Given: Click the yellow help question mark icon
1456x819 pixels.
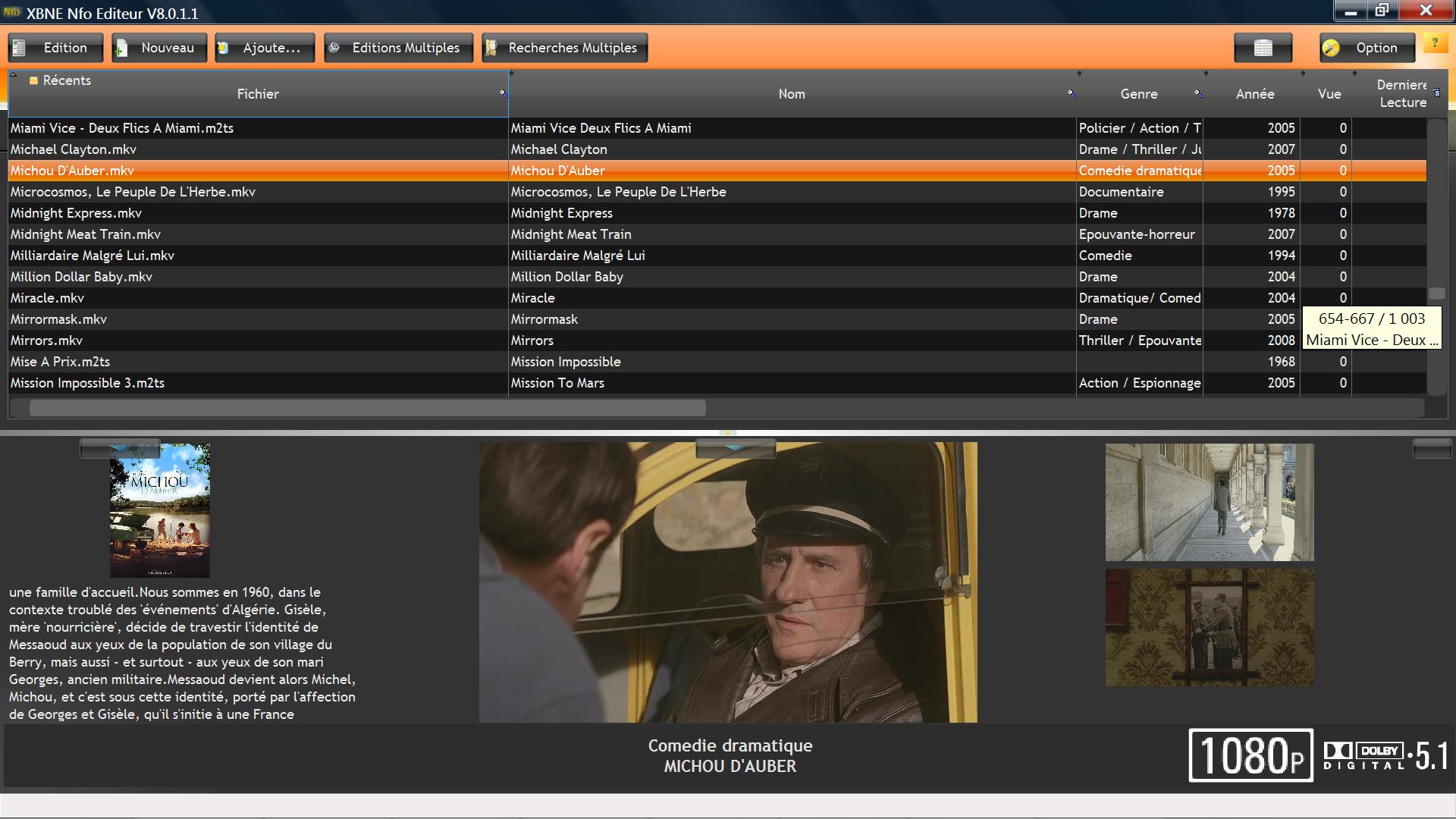Looking at the screenshot, I should point(1434,43).
